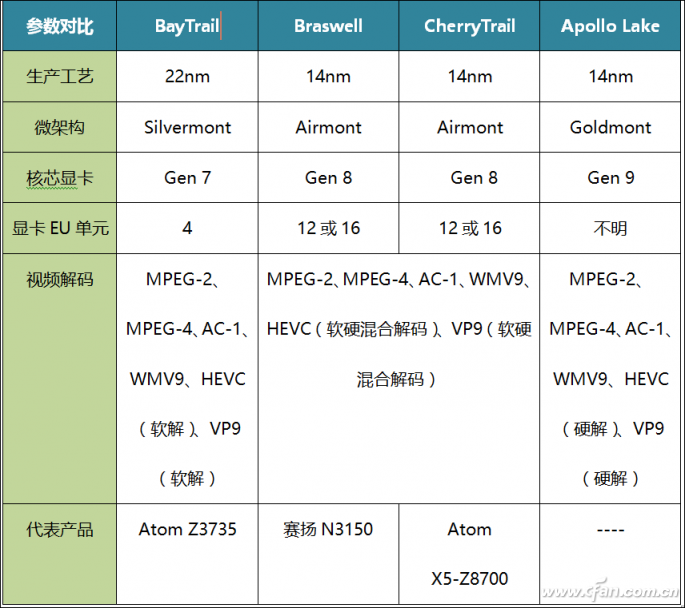Click the ---- cell under Apollo Lake
685x608 pixels.
(x=610, y=554)
